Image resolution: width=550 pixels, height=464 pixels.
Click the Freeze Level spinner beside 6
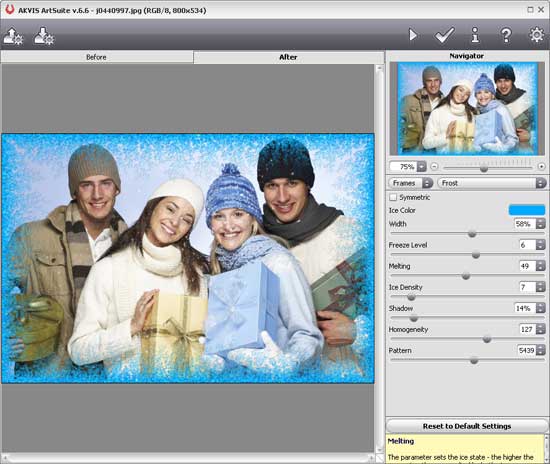click(x=541, y=245)
